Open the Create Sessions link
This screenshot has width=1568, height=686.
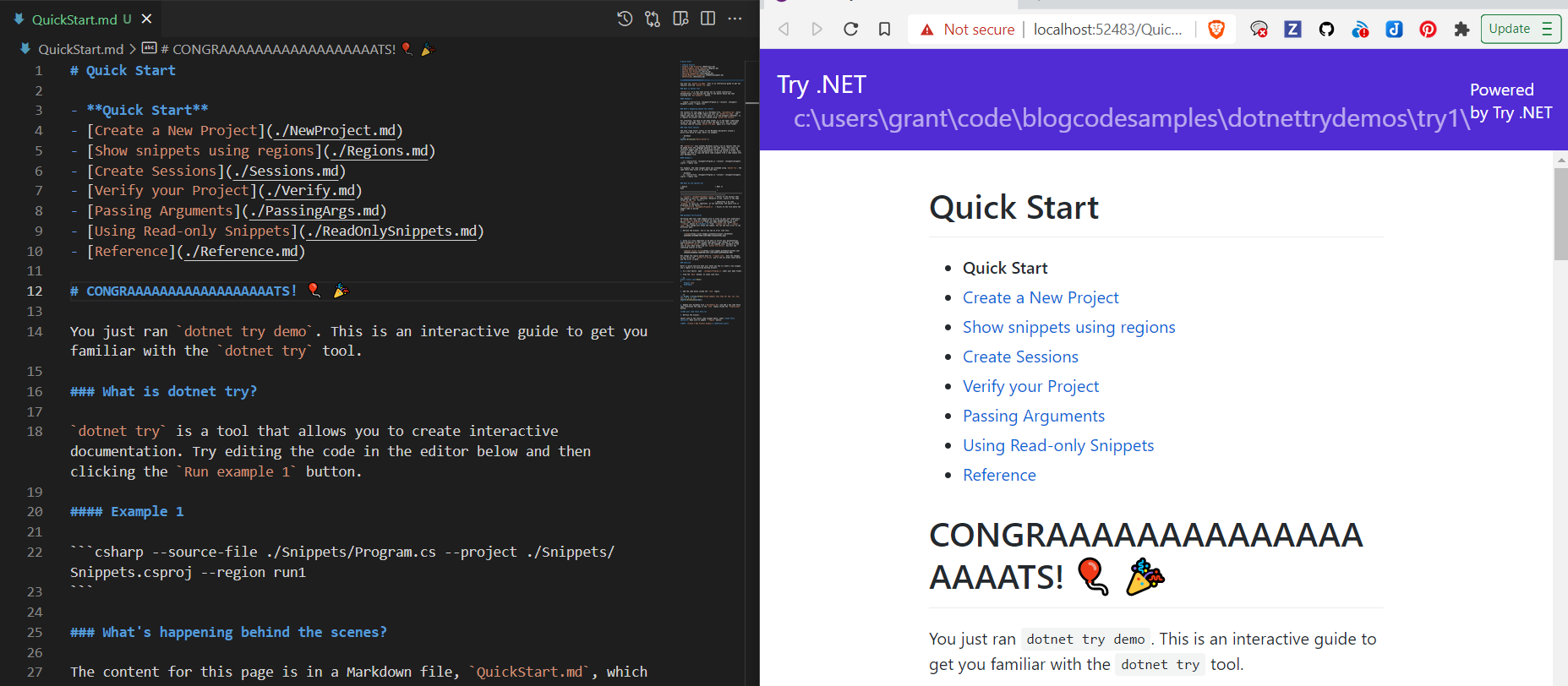[x=1020, y=357]
